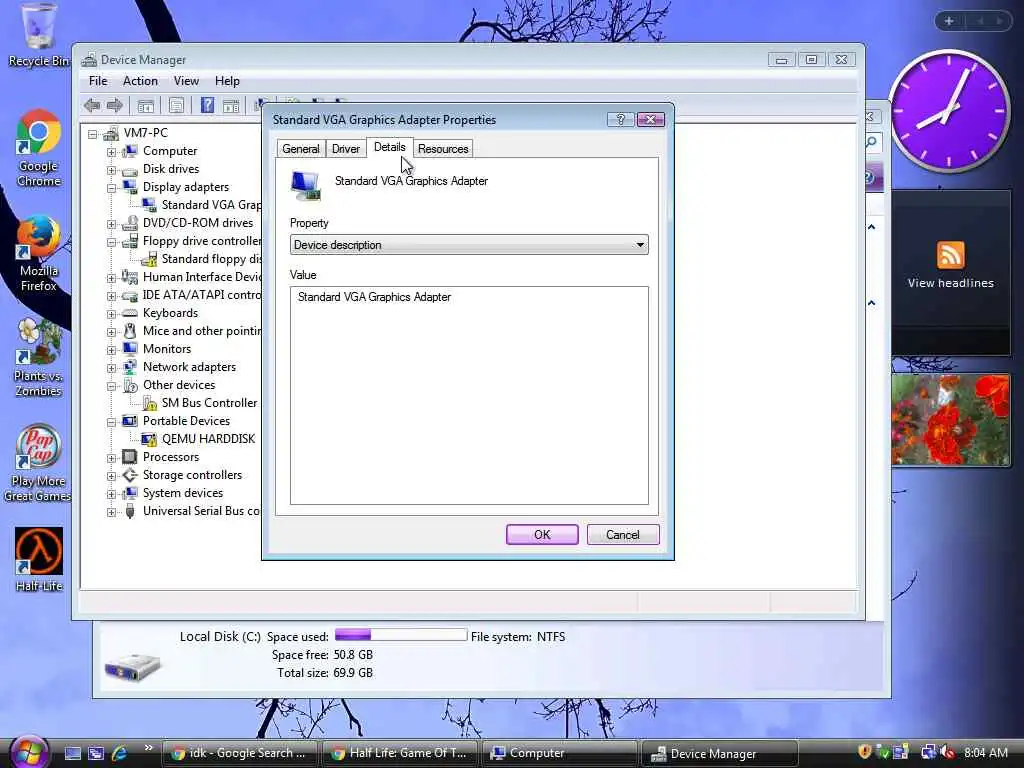Click Switch between windows quick launch icon
The width and height of the screenshot is (1024, 768).
[96, 753]
